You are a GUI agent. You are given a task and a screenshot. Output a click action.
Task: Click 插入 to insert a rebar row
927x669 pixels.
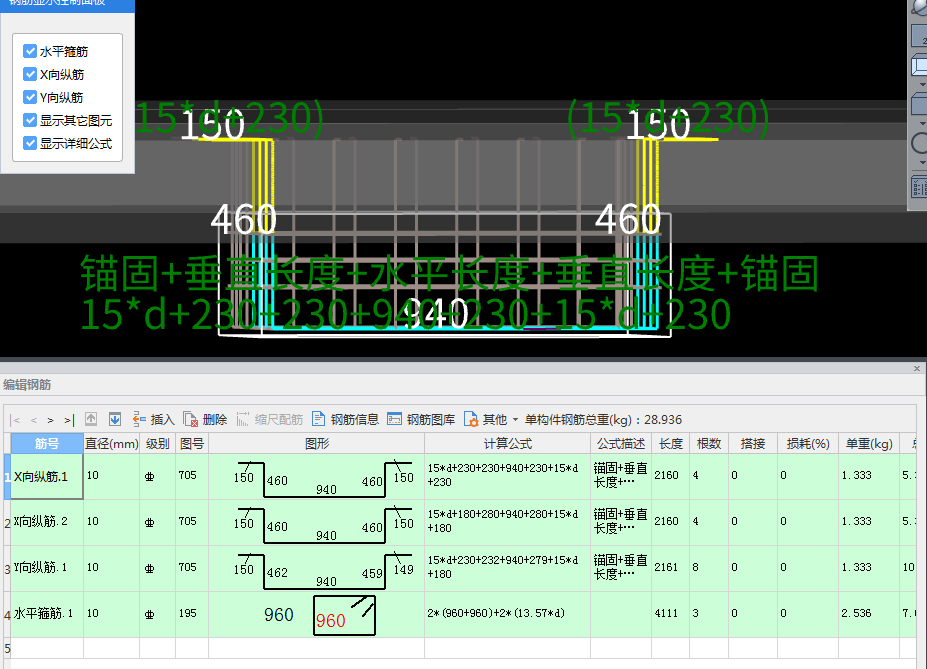coord(154,420)
